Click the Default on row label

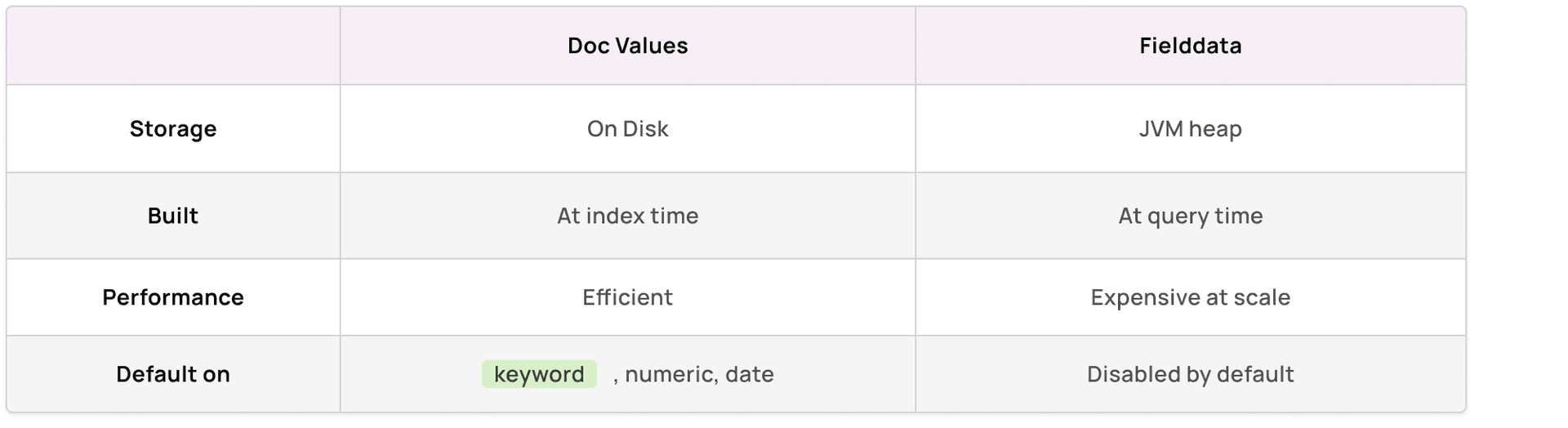[x=173, y=374]
